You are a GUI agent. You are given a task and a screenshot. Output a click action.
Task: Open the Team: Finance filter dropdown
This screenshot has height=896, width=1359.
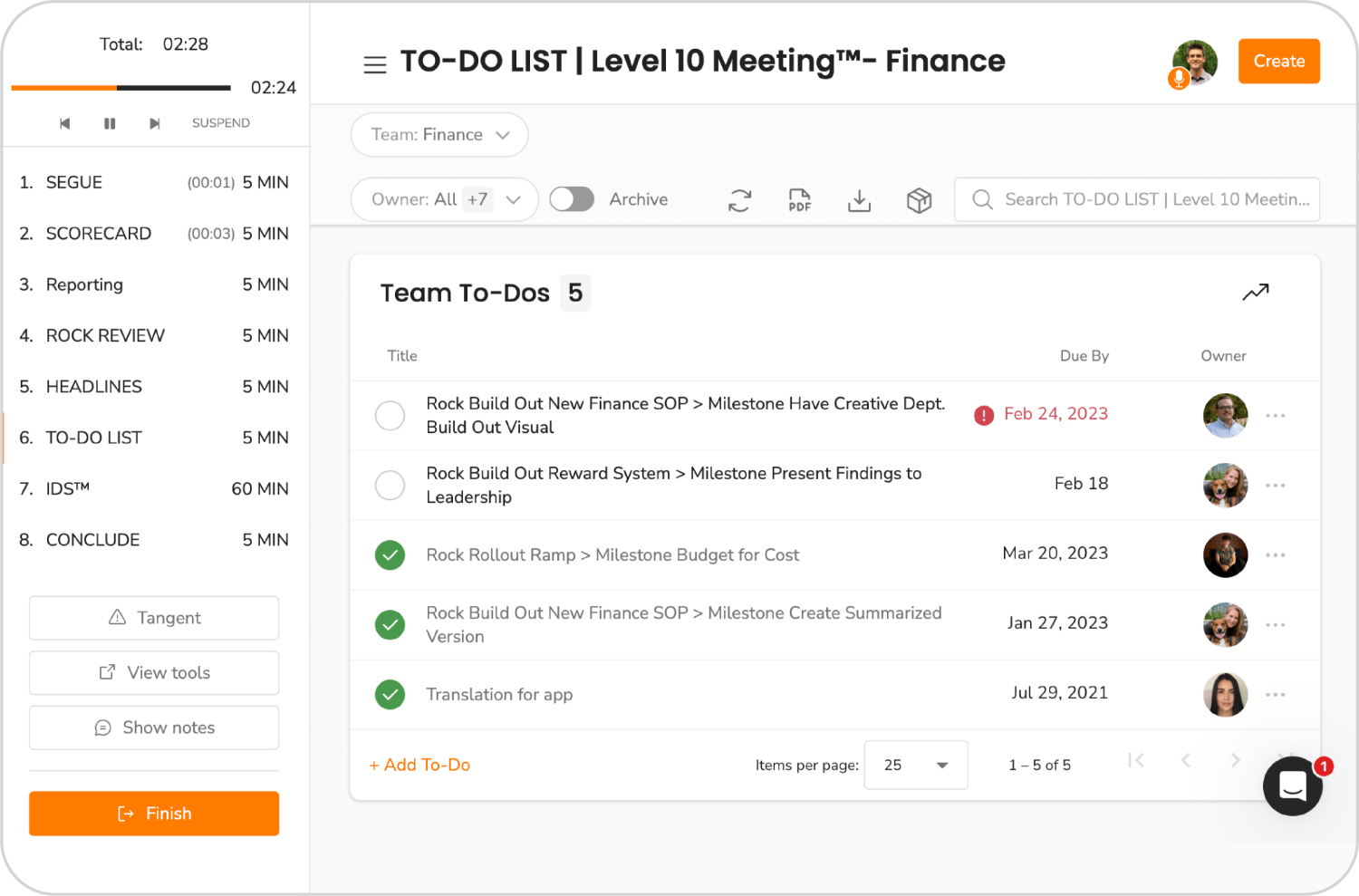point(439,134)
